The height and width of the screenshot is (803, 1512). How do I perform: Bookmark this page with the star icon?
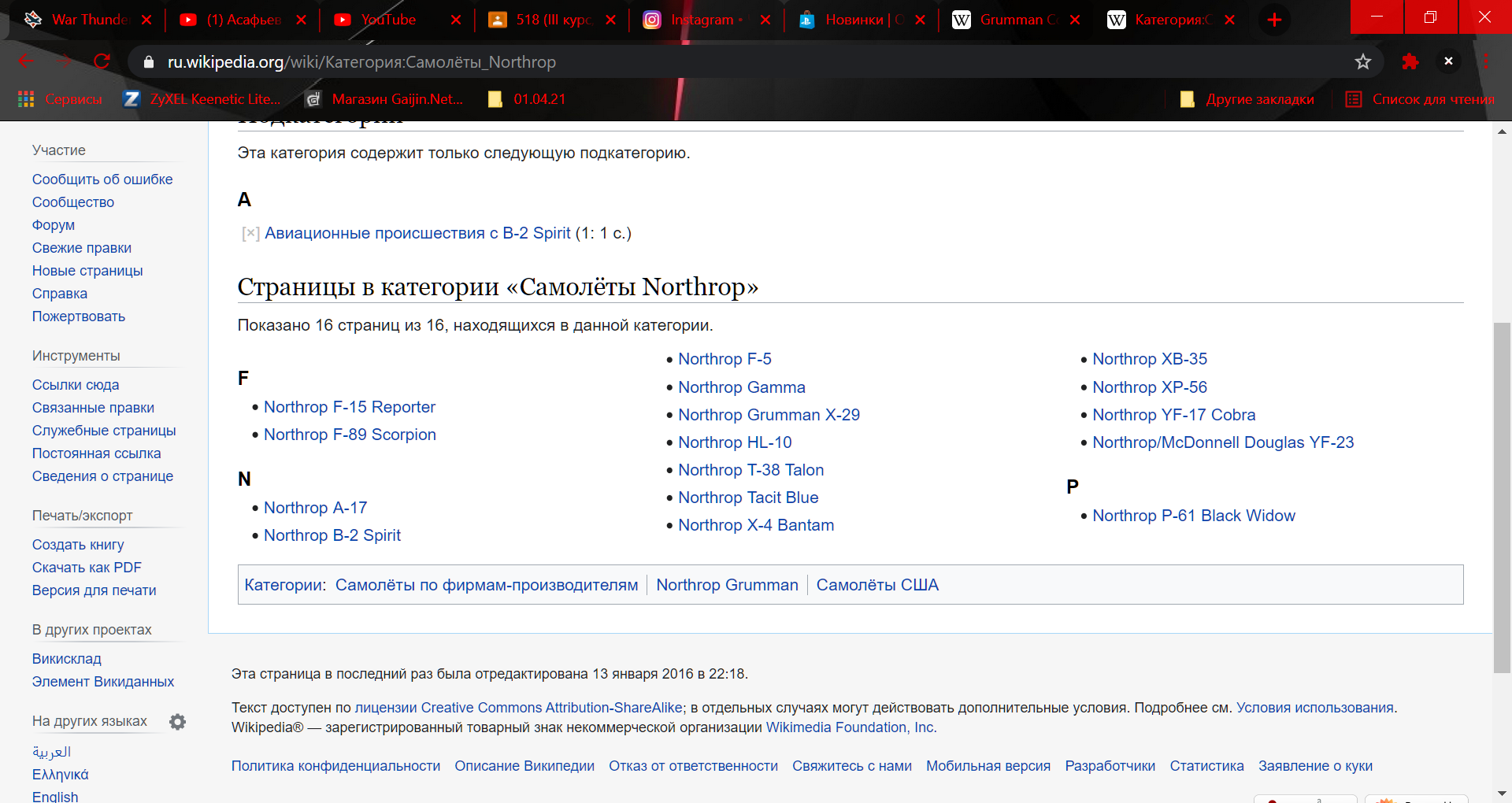pyautogui.click(x=1363, y=61)
